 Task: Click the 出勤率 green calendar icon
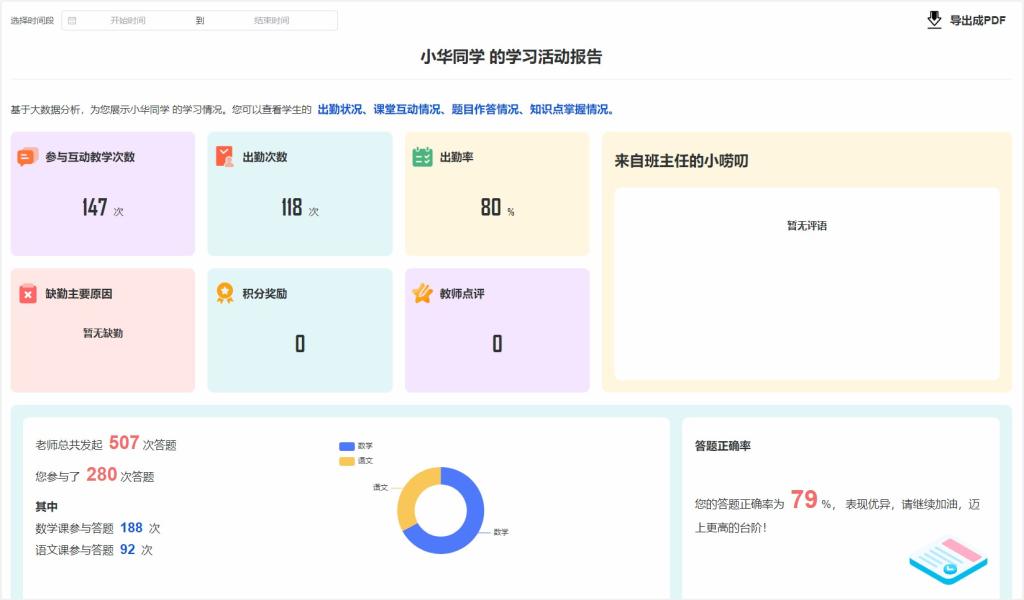coord(422,157)
